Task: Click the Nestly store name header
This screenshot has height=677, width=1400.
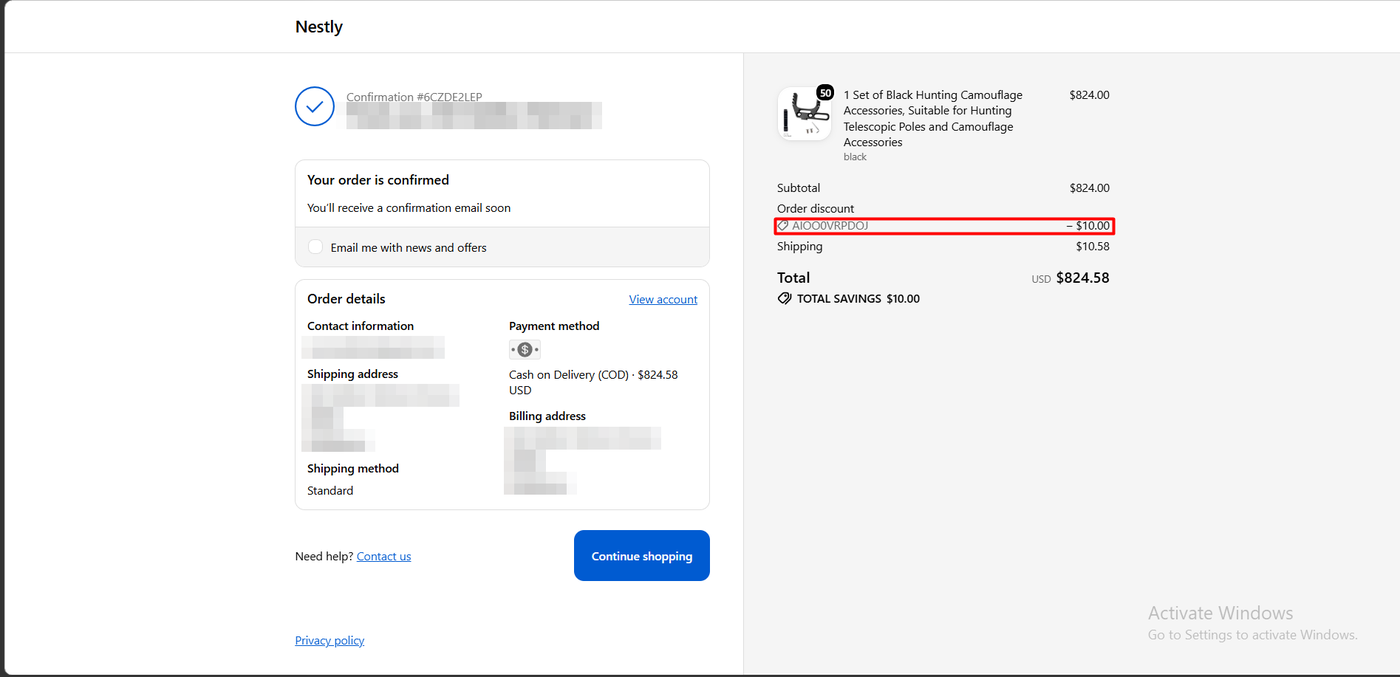Action: [x=319, y=27]
